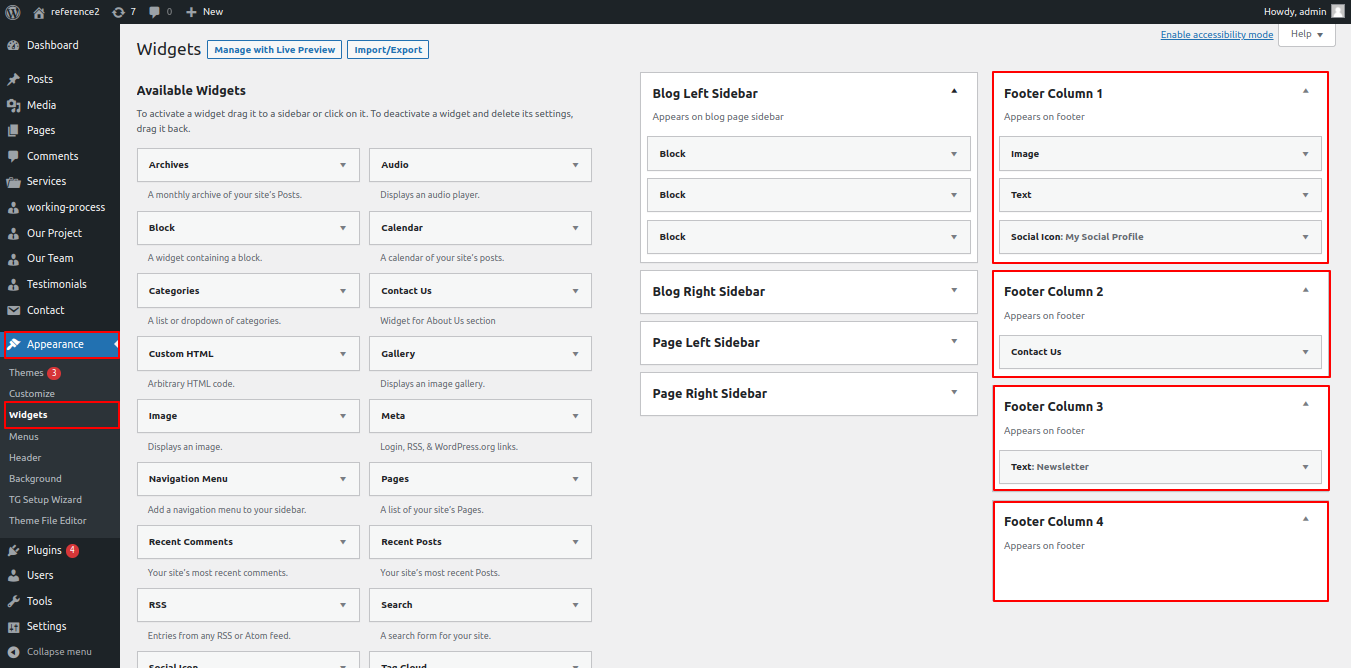The height and width of the screenshot is (668, 1351).
Task: Click the Settings icon in sidebar
Action: click(x=13, y=627)
